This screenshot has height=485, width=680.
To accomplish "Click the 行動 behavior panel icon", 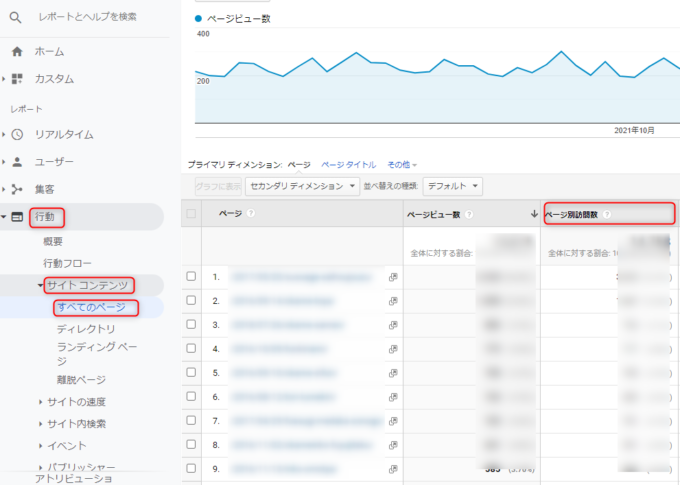I will click(17, 217).
